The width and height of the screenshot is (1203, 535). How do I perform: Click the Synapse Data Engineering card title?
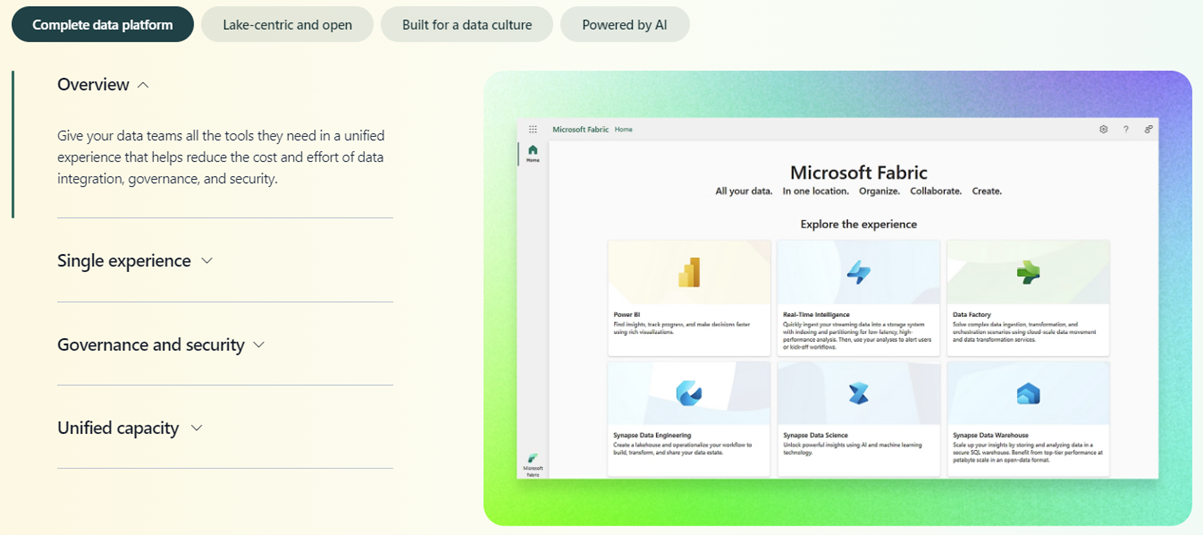(653, 435)
